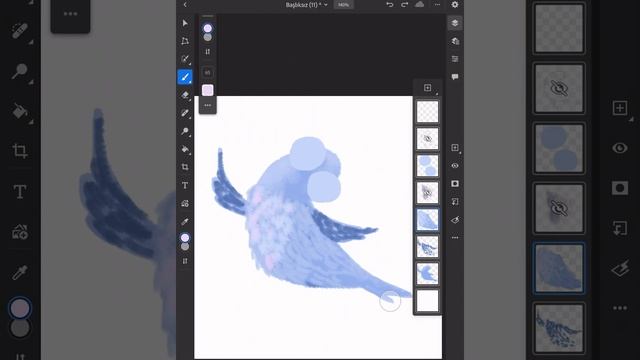This screenshot has width=640, height=360.
Task: Open the comments panel icon
Action: (455, 77)
